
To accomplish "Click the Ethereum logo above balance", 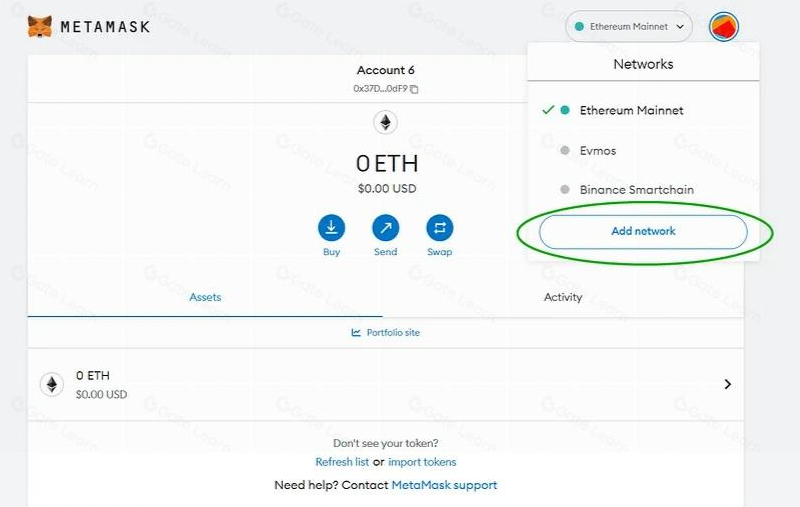I will click(x=385, y=123).
